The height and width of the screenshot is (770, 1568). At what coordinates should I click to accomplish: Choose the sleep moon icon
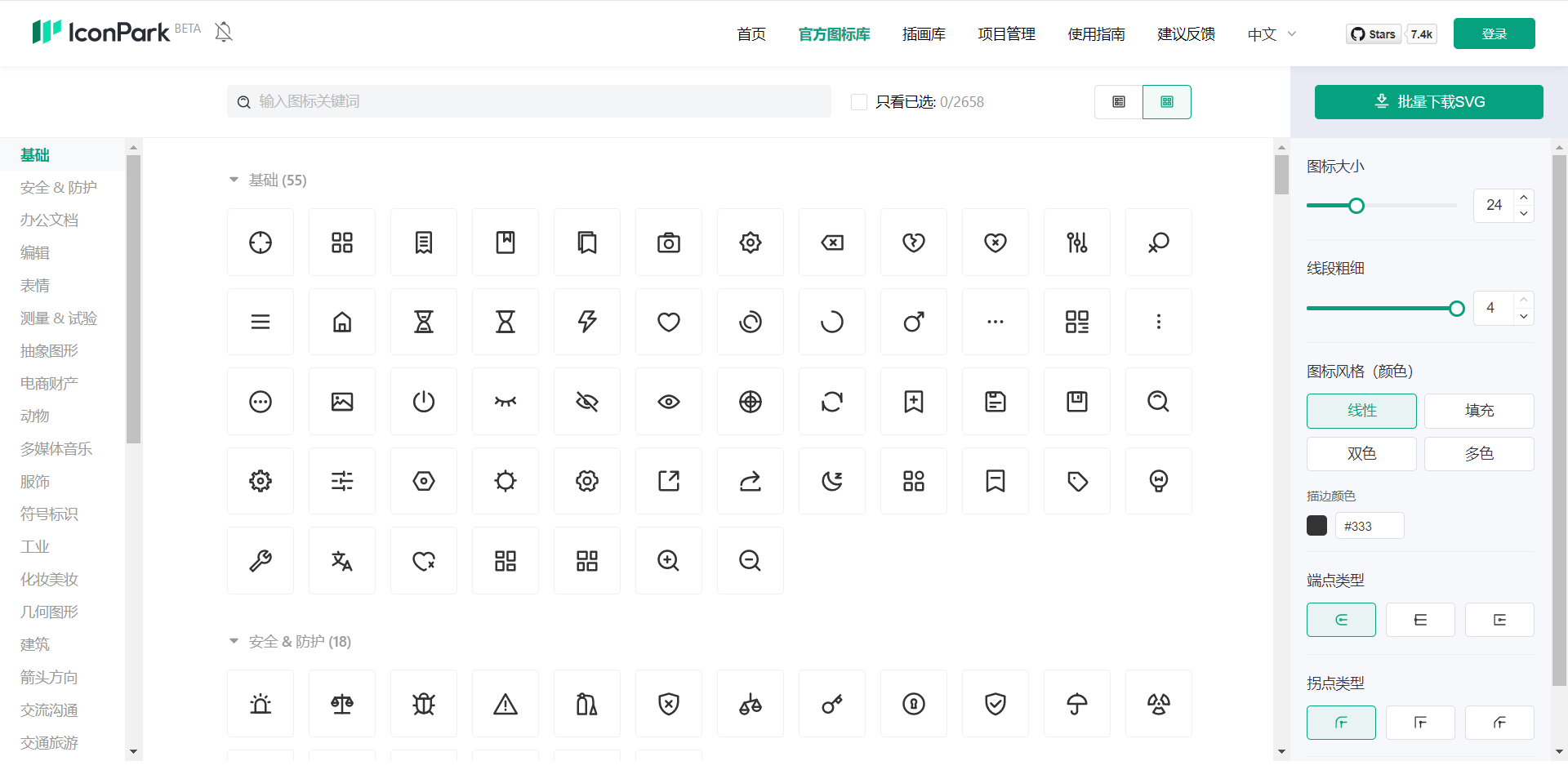click(x=832, y=481)
